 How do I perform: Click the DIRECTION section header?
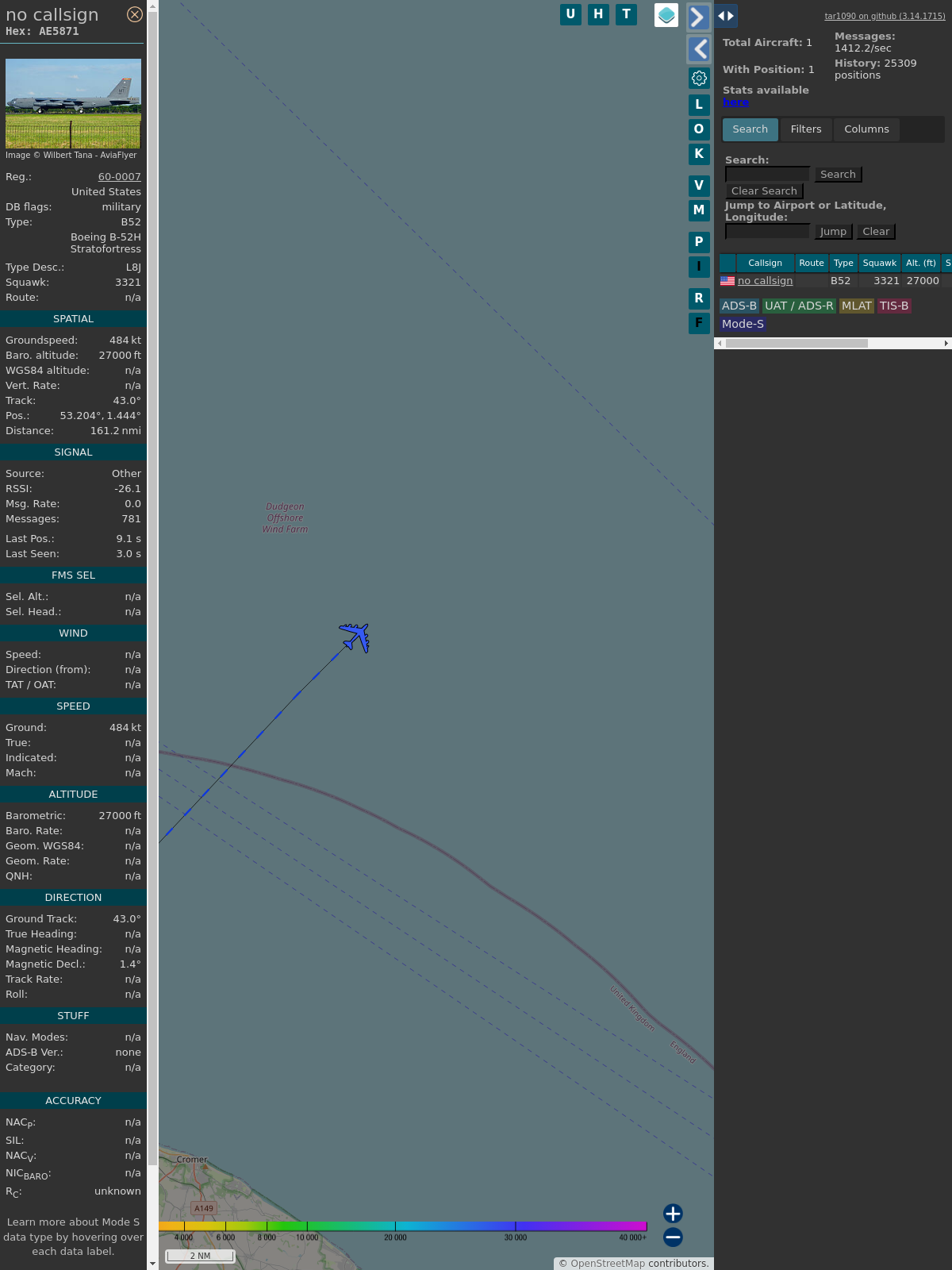point(73,897)
